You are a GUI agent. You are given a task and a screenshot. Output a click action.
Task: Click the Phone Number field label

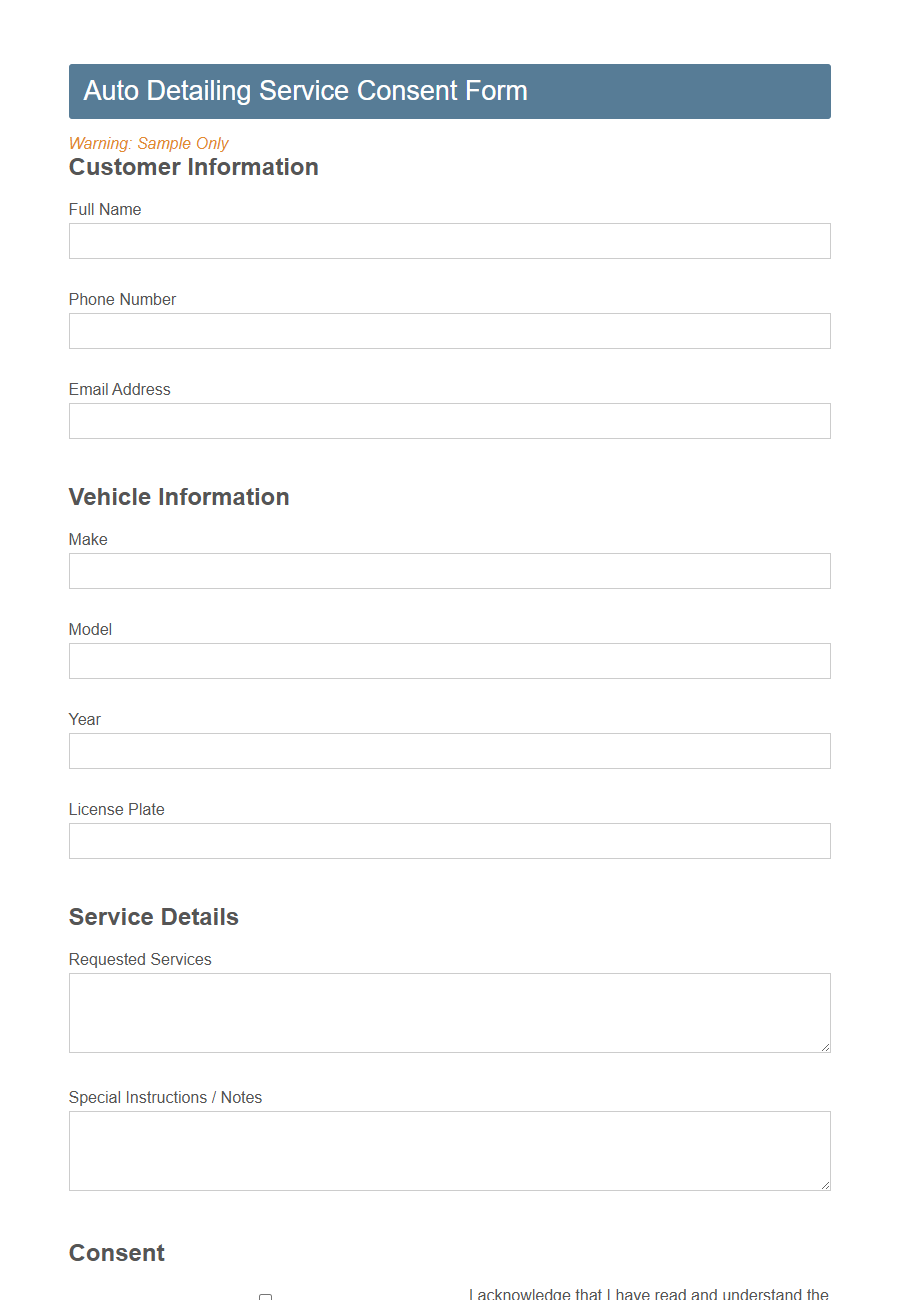(122, 299)
